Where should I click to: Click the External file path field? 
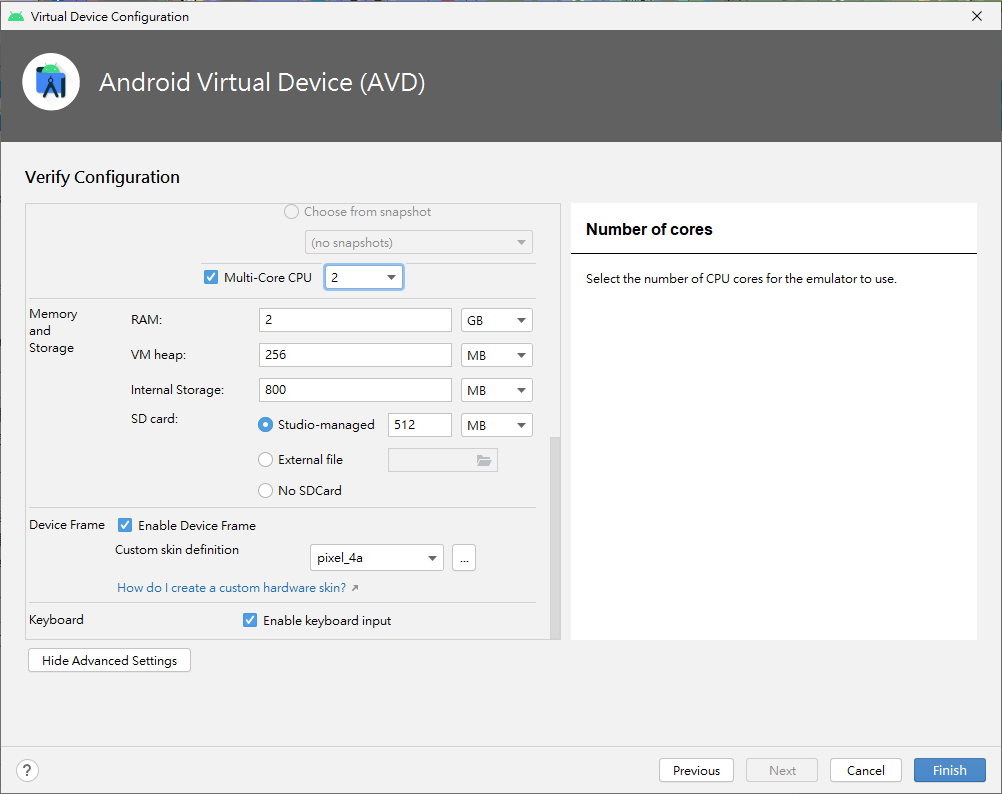pyautogui.click(x=443, y=460)
